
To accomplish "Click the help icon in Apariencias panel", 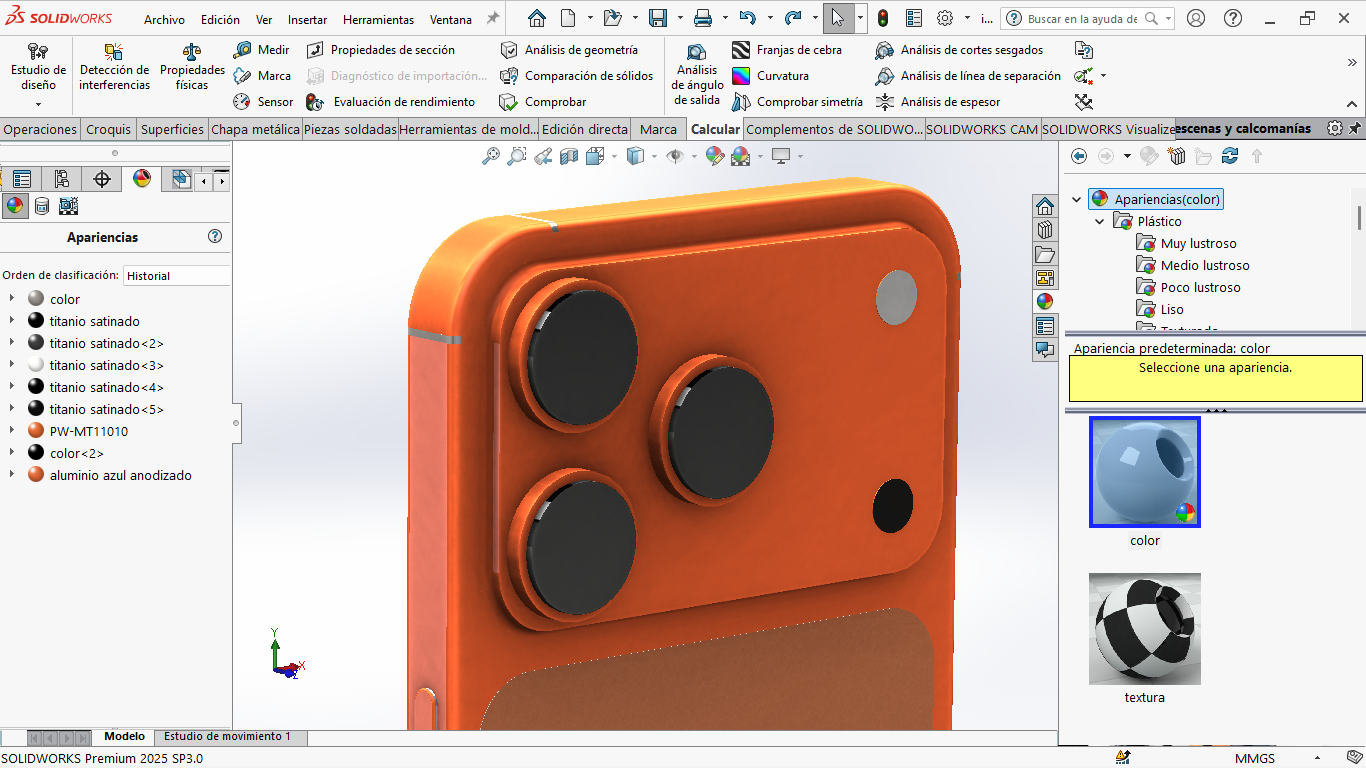I will tap(215, 237).
